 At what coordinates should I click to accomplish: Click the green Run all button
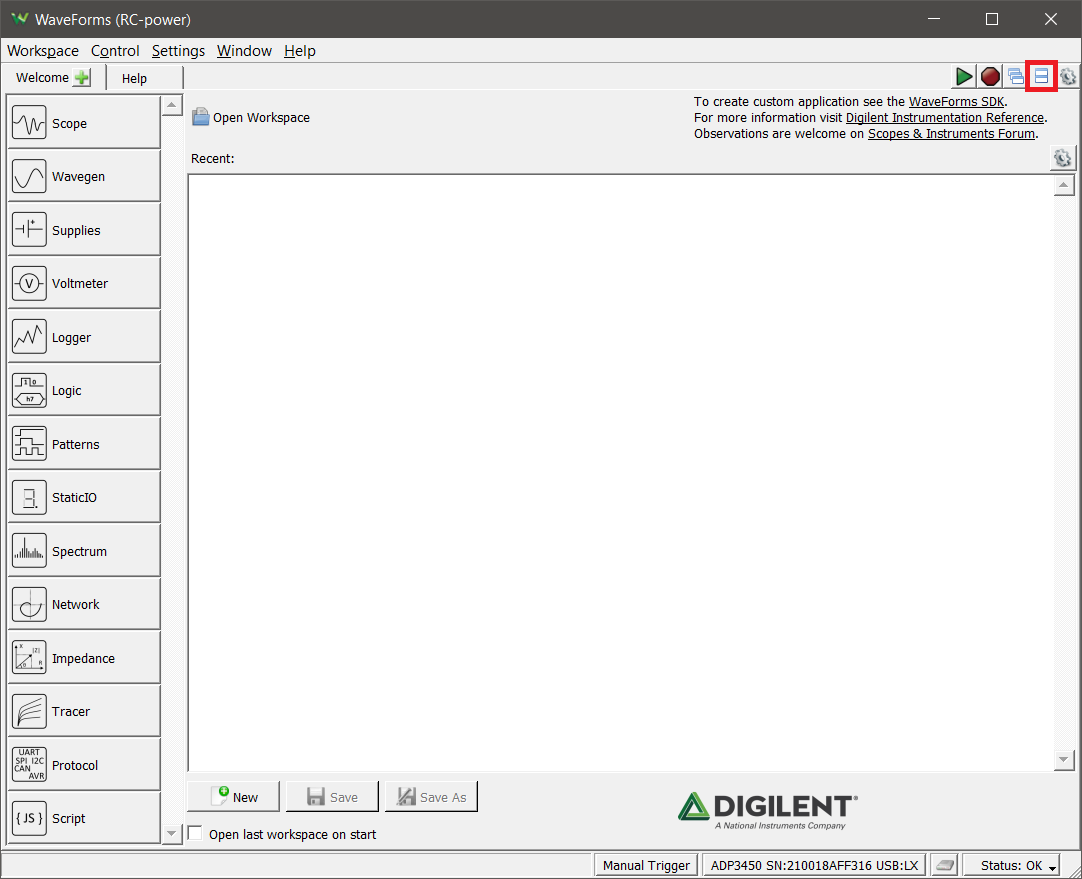pyautogui.click(x=964, y=77)
